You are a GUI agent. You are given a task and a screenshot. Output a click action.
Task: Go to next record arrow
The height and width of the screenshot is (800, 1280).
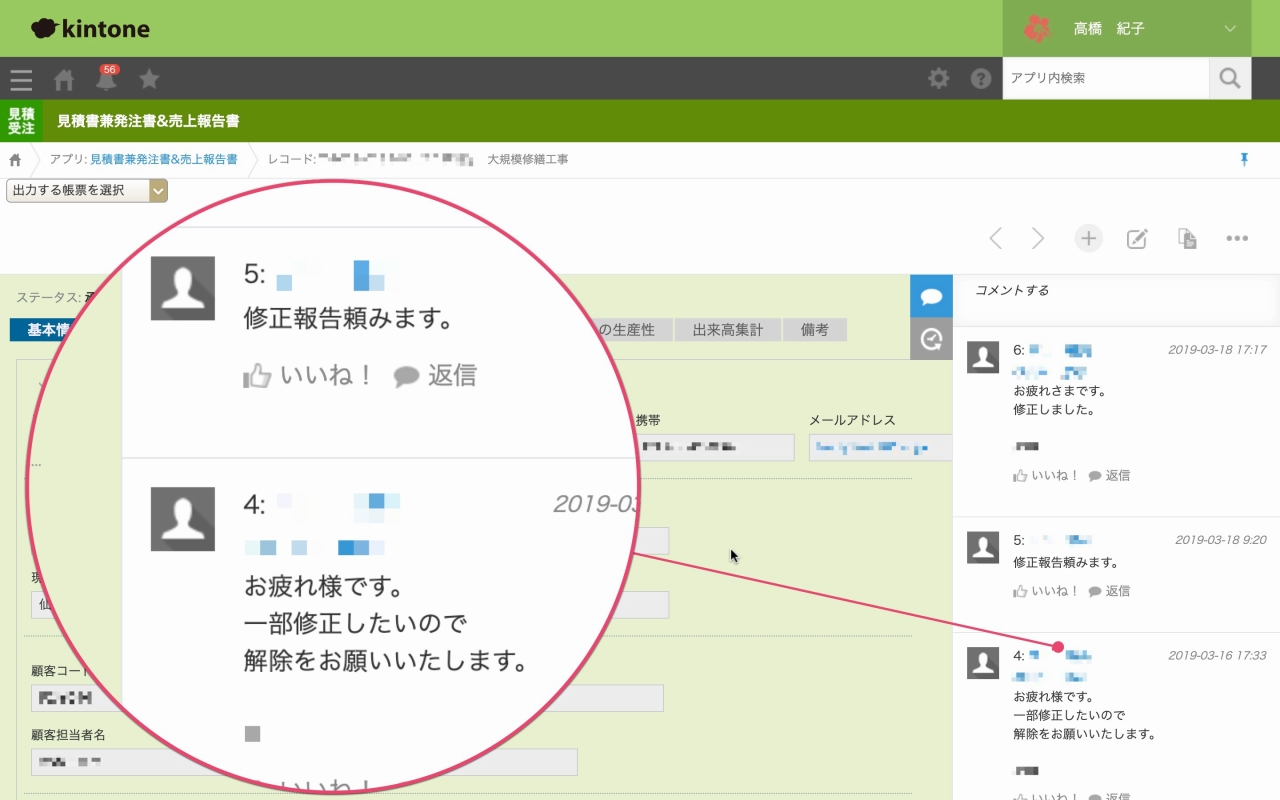pos(1038,238)
